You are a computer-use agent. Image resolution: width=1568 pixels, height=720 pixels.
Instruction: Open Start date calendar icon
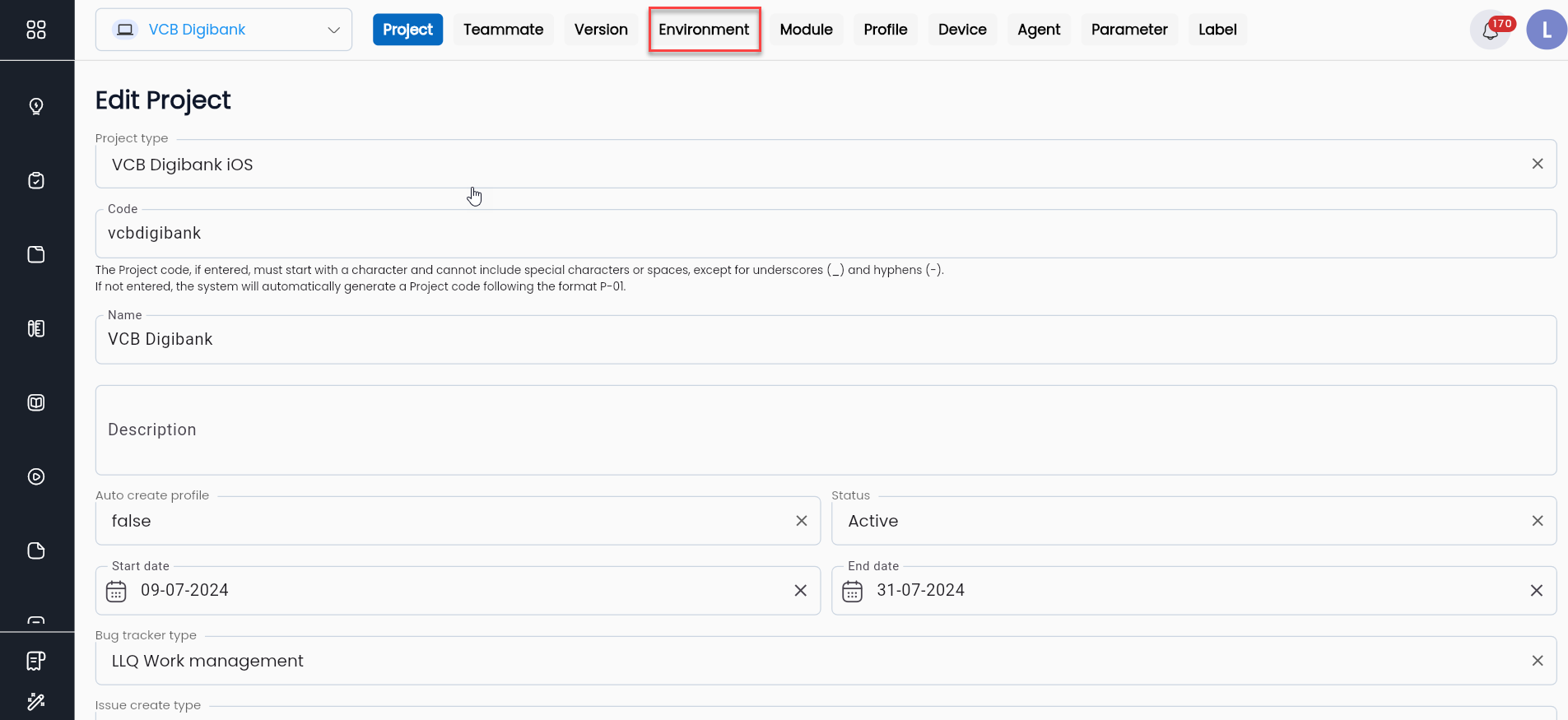(x=116, y=591)
